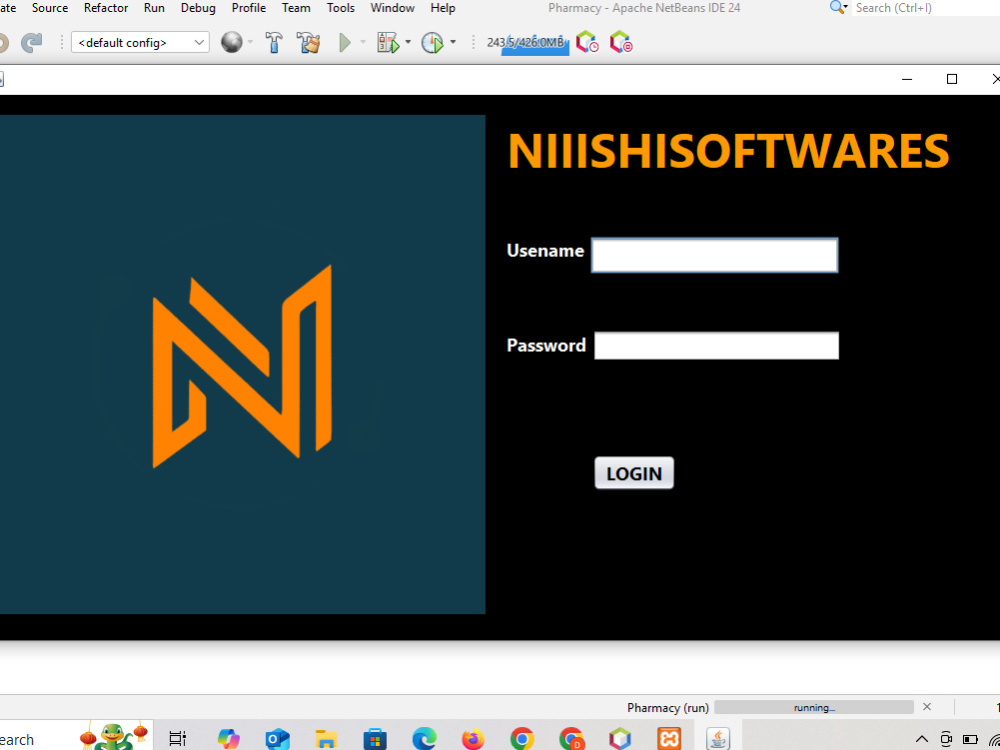Open Chrome profile D taskbar icon
The width and height of the screenshot is (1000, 750).
click(571, 739)
